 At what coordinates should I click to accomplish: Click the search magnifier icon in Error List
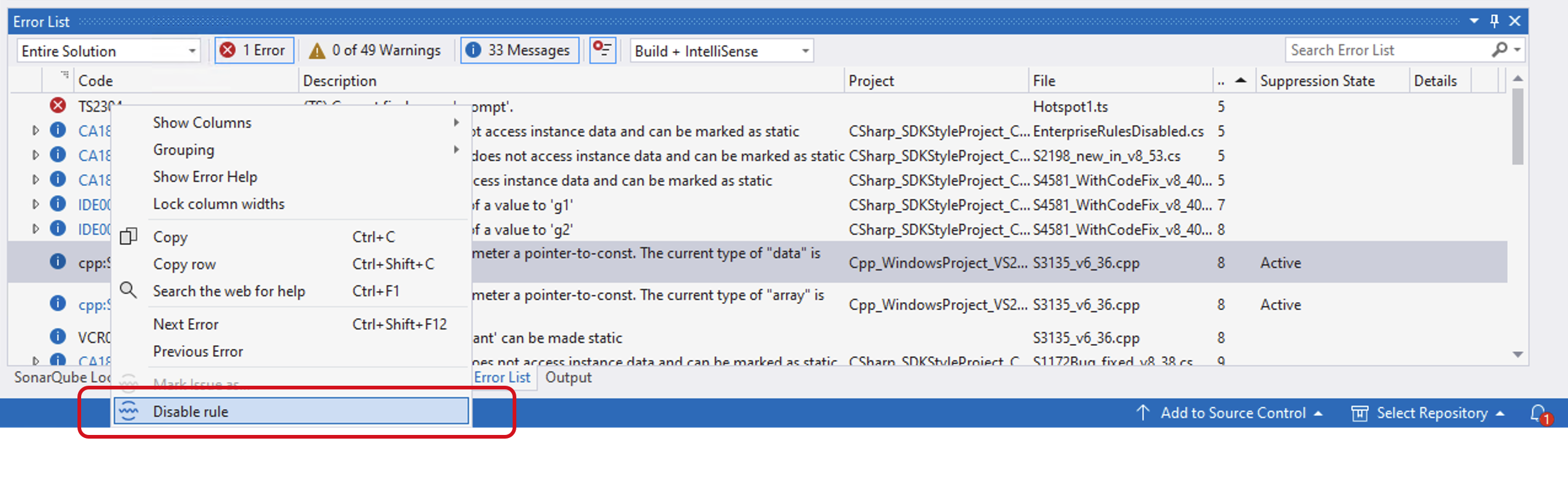tap(1500, 49)
